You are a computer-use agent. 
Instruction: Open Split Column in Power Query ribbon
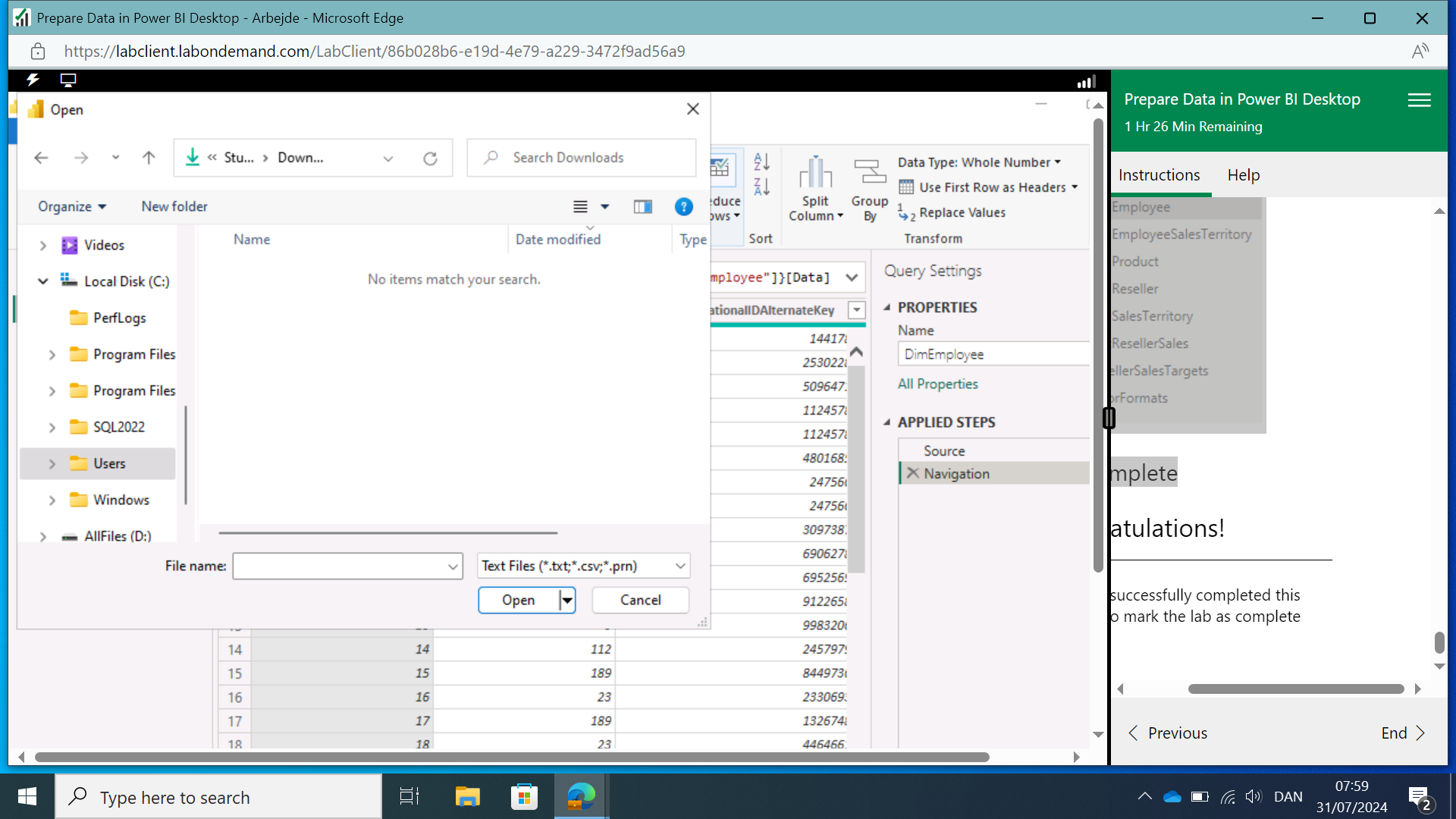[x=816, y=188]
